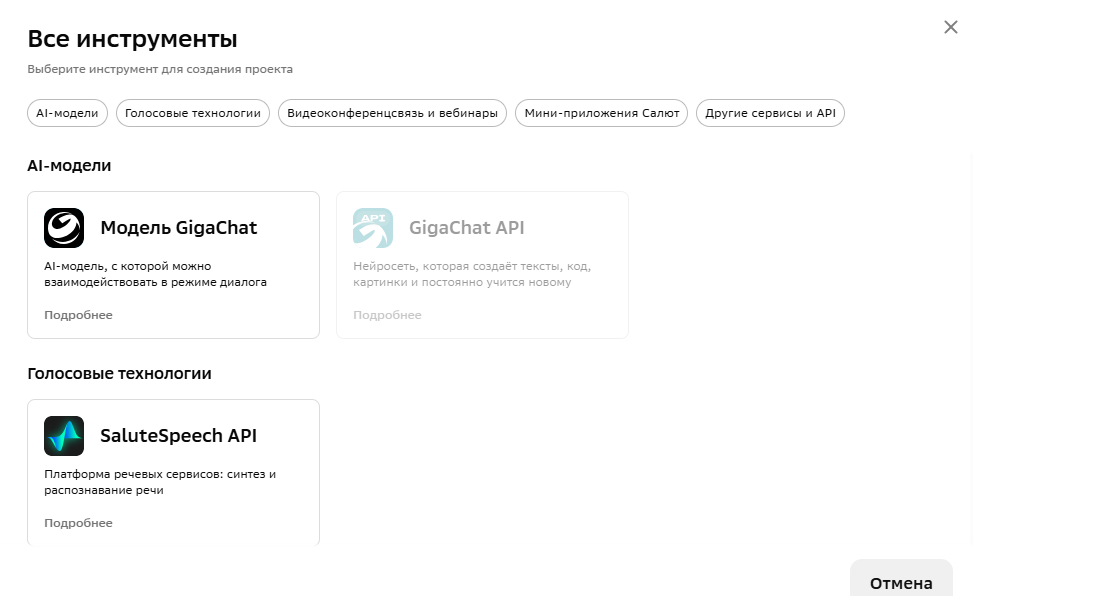
Task: Click the SaluteSpeech API waveform icon
Action: 64,436
